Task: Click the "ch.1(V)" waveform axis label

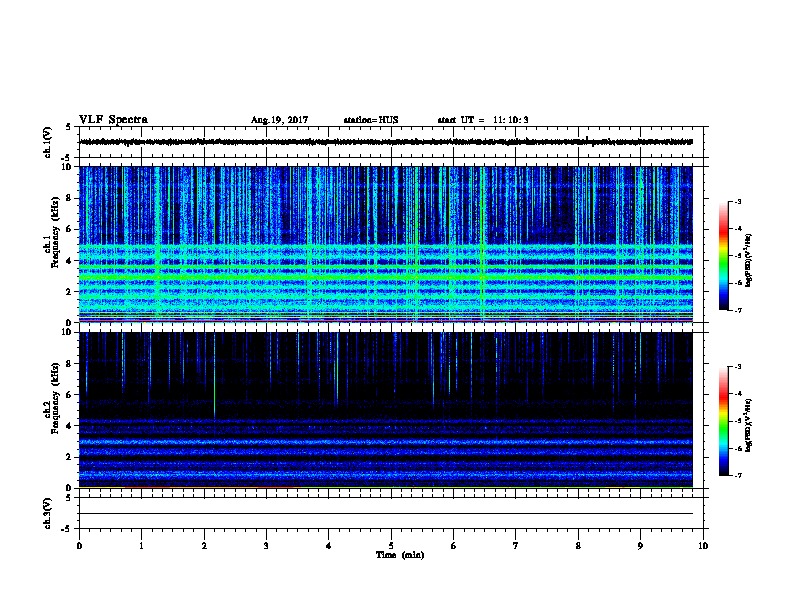Action: 47,142
